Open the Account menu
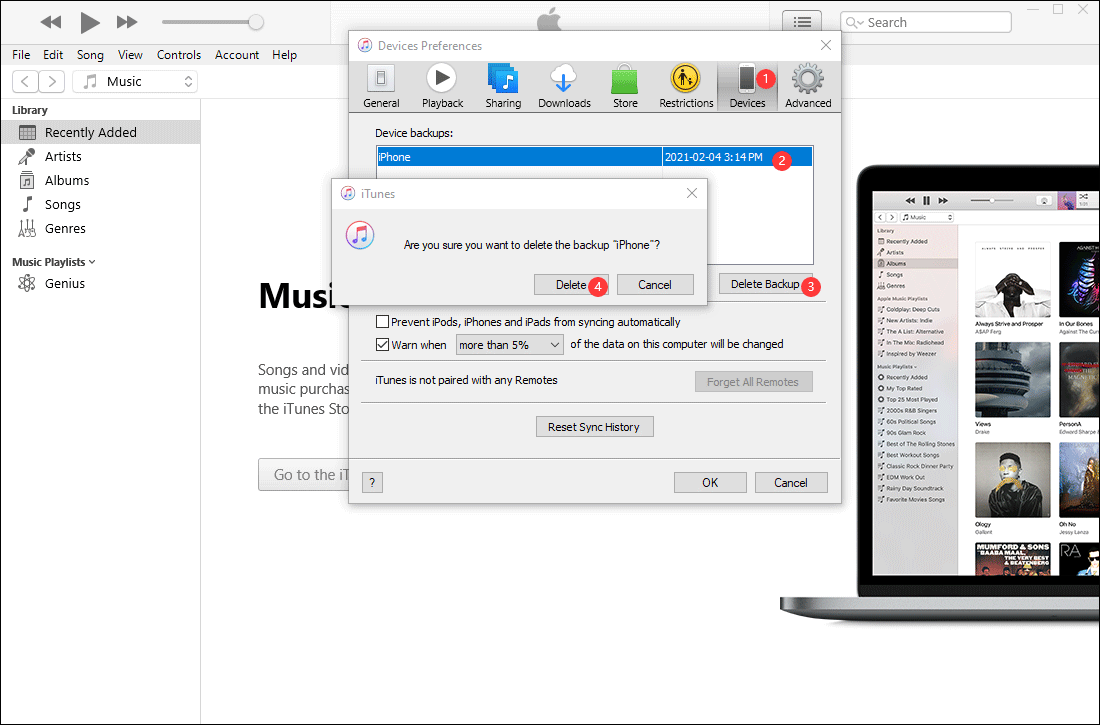 click(236, 55)
